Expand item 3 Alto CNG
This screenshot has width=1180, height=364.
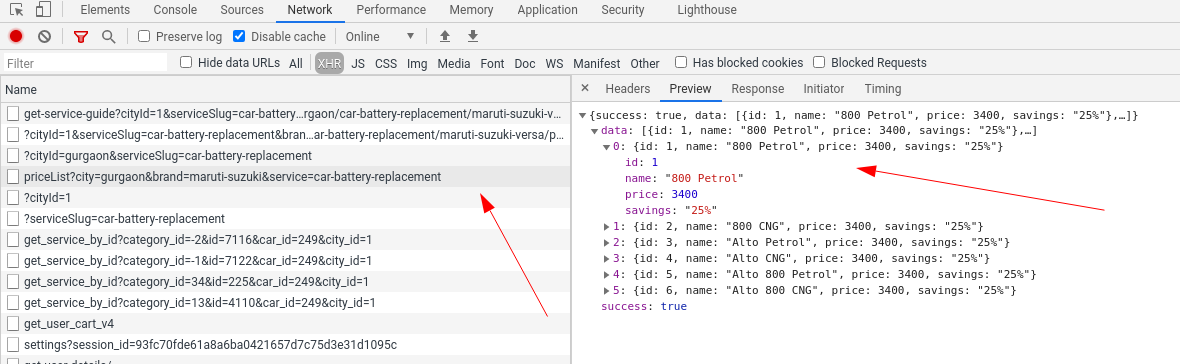607,258
